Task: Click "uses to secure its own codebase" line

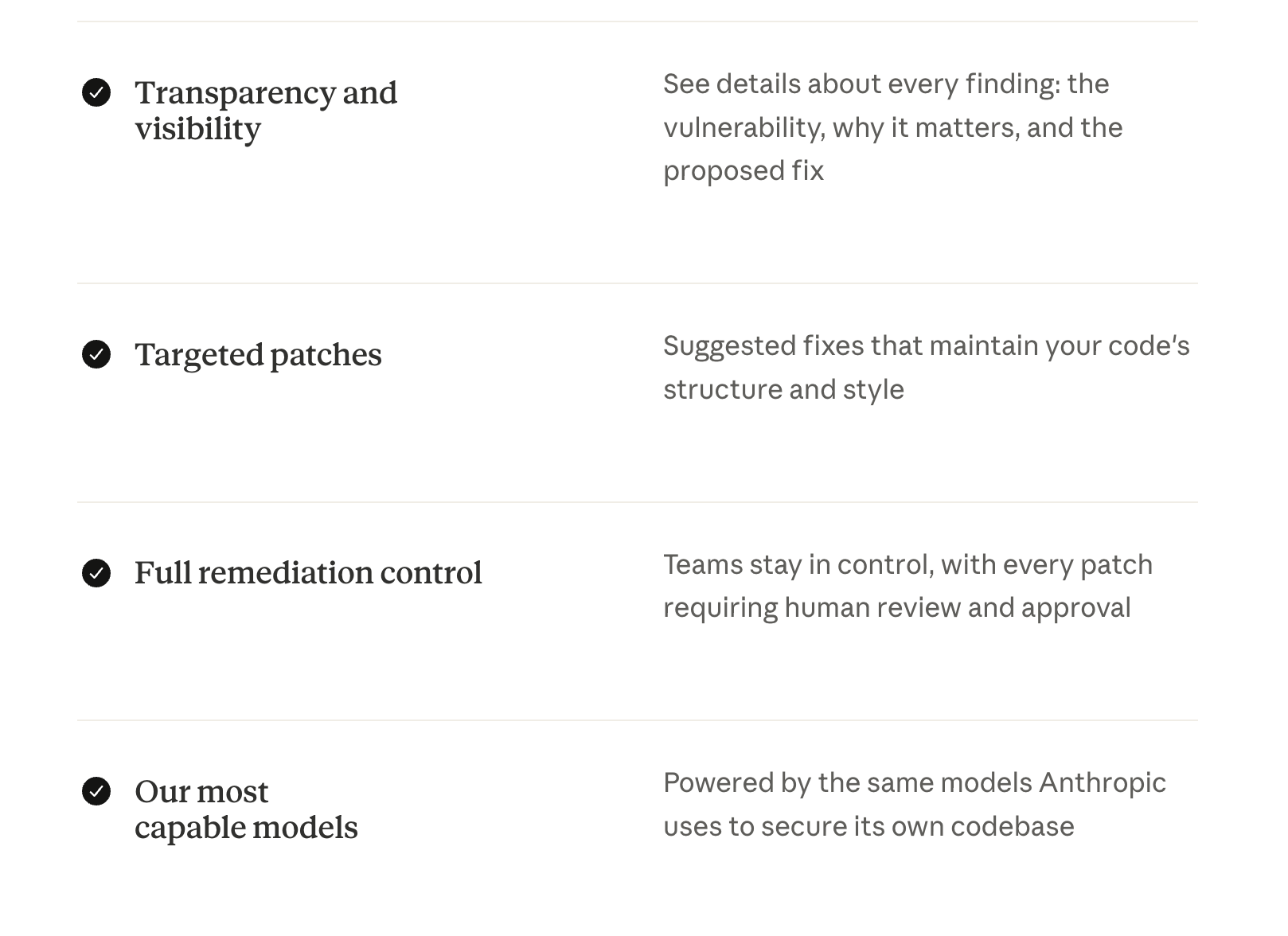Action: [868, 827]
